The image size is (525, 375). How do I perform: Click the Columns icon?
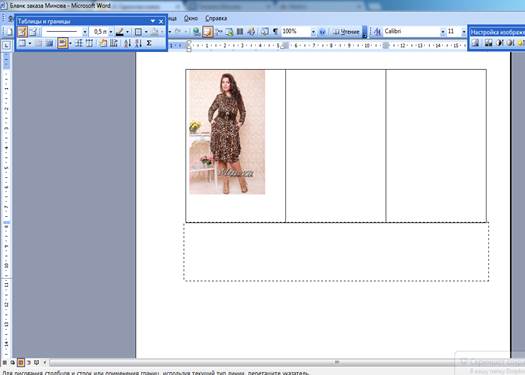point(240,32)
